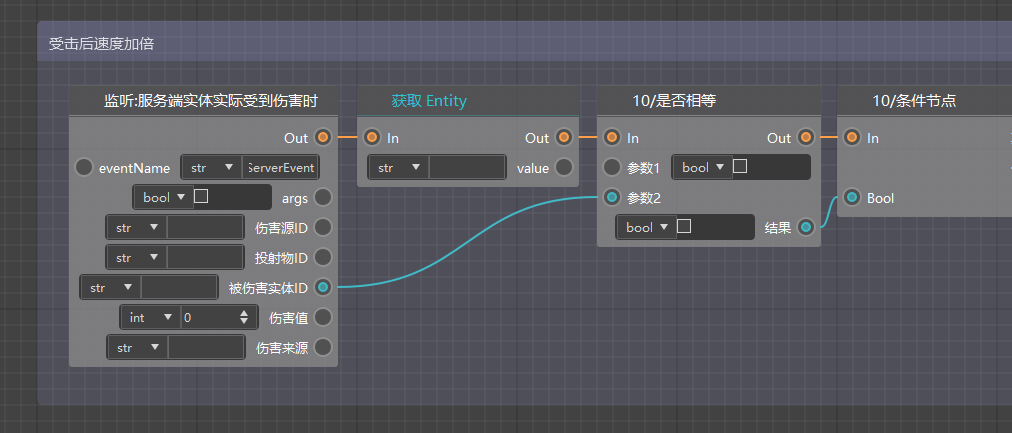The width and height of the screenshot is (1012, 433).
Task: Select the args output pin
Action: (323, 197)
